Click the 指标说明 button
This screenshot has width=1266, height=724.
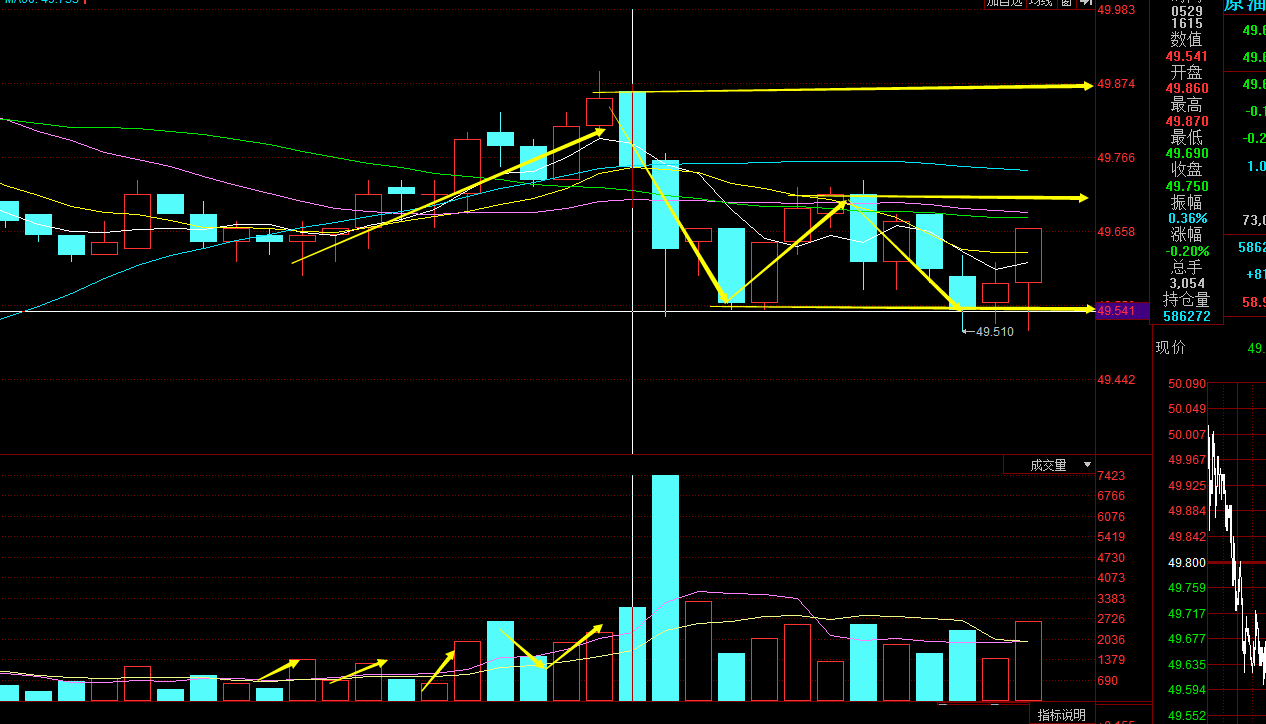tap(1061, 715)
